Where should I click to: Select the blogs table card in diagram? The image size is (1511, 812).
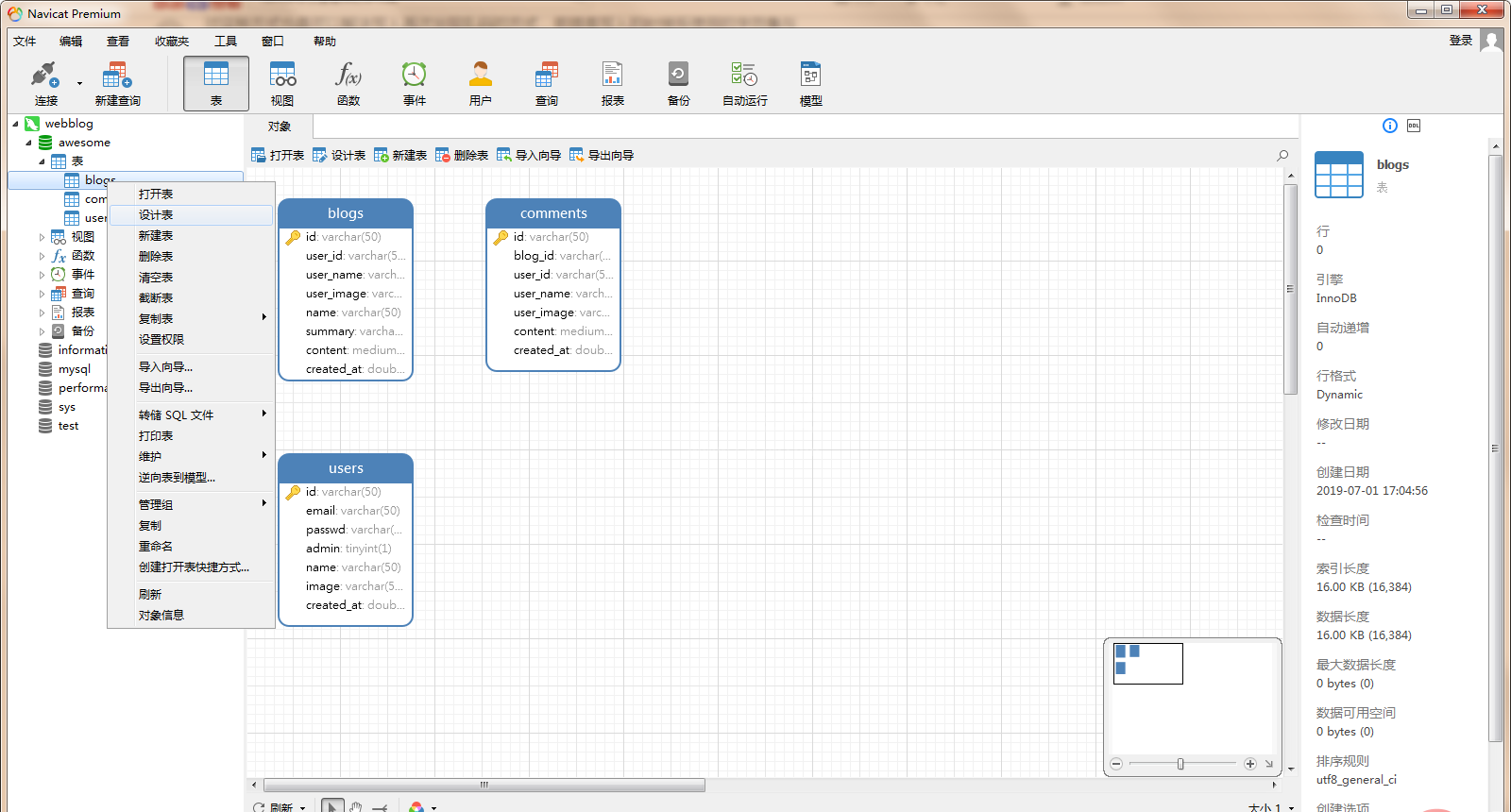[x=346, y=289]
